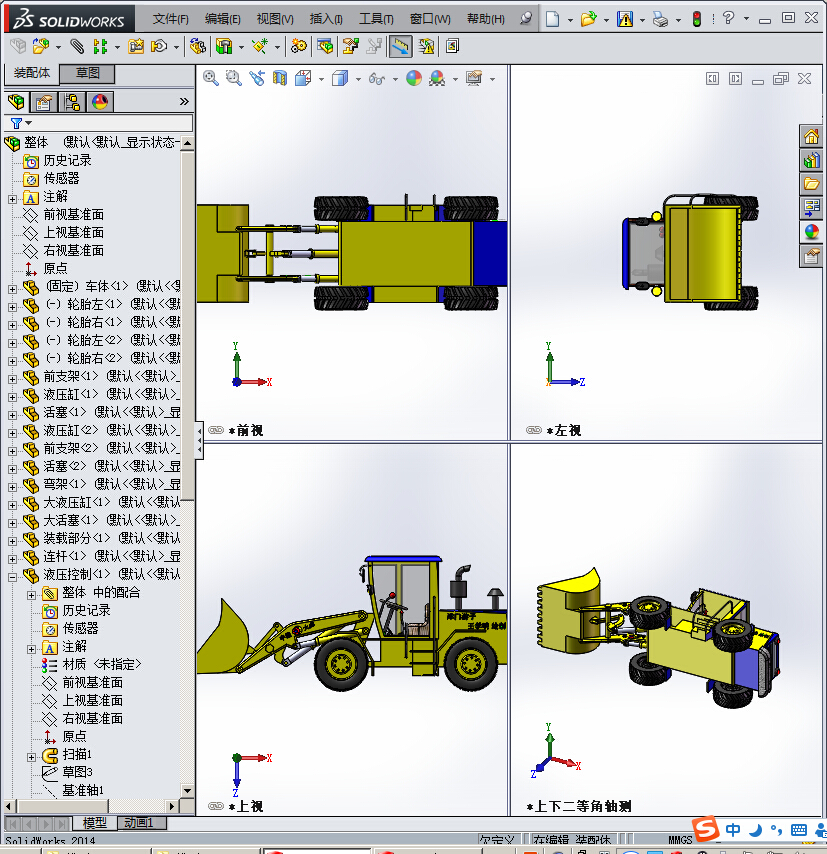This screenshot has width=827, height=854.
Task: Click the panel collapse handle arrows
Action: tap(199, 440)
